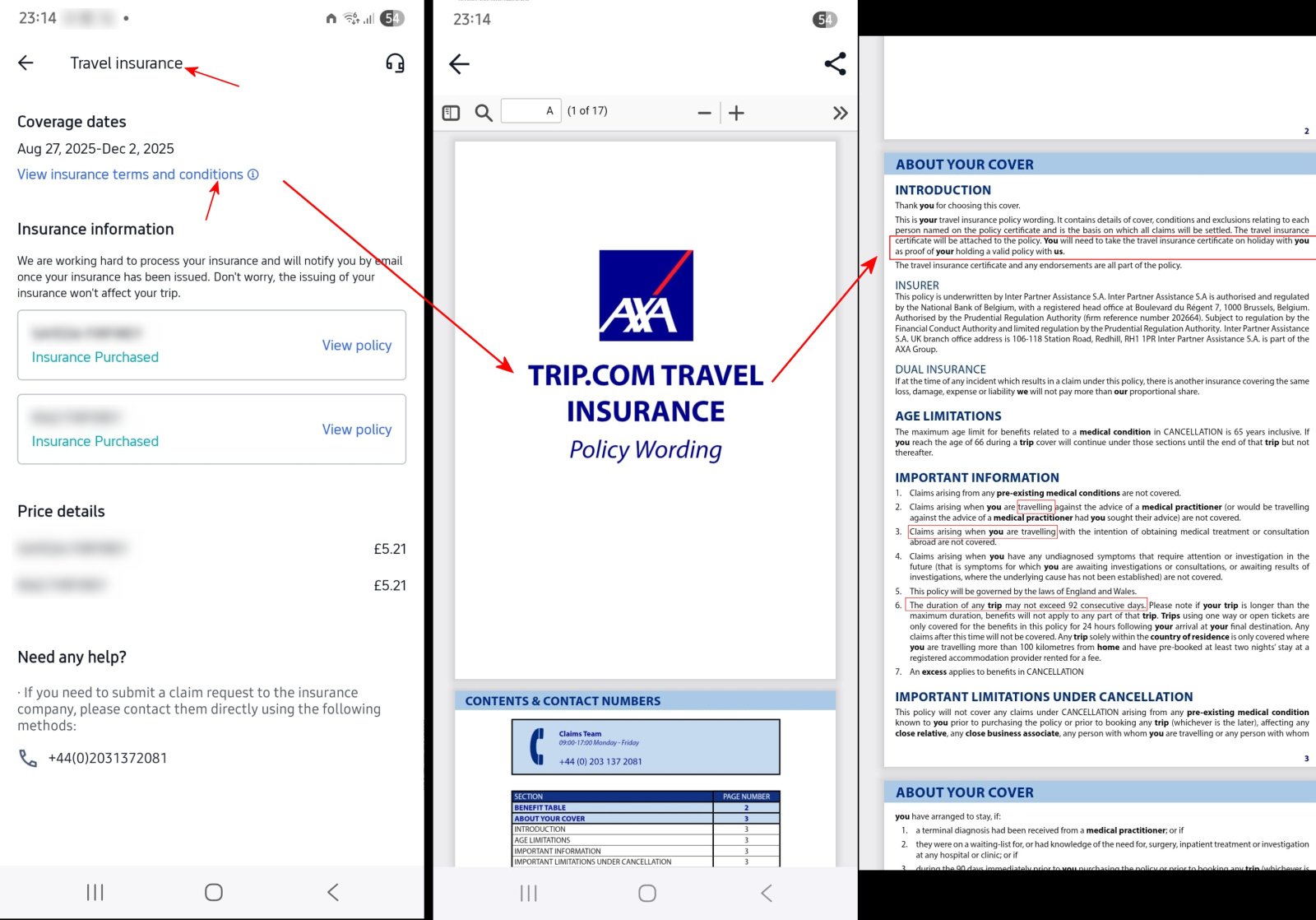1316x920 pixels.
Task: Go back from the PDF viewer
Action: [x=459, y=64]
